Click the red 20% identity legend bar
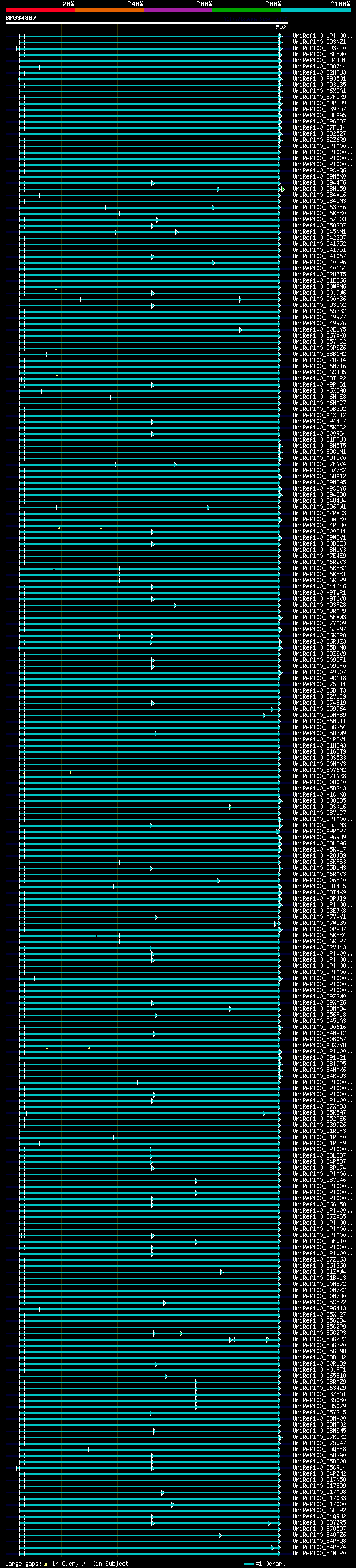This screenshot has width=356, height=1568. click(x=39, y=10)
